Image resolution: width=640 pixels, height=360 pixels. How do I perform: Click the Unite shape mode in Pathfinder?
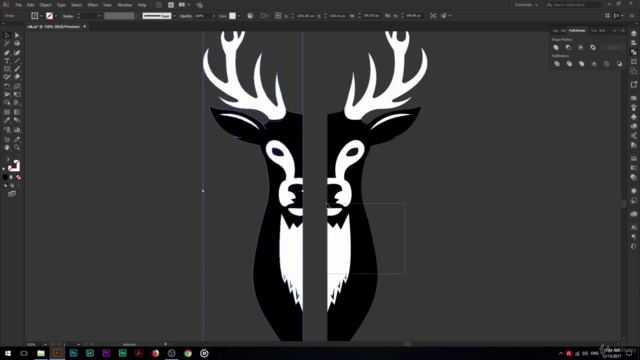pyautogui.click(x=556, y=47)
